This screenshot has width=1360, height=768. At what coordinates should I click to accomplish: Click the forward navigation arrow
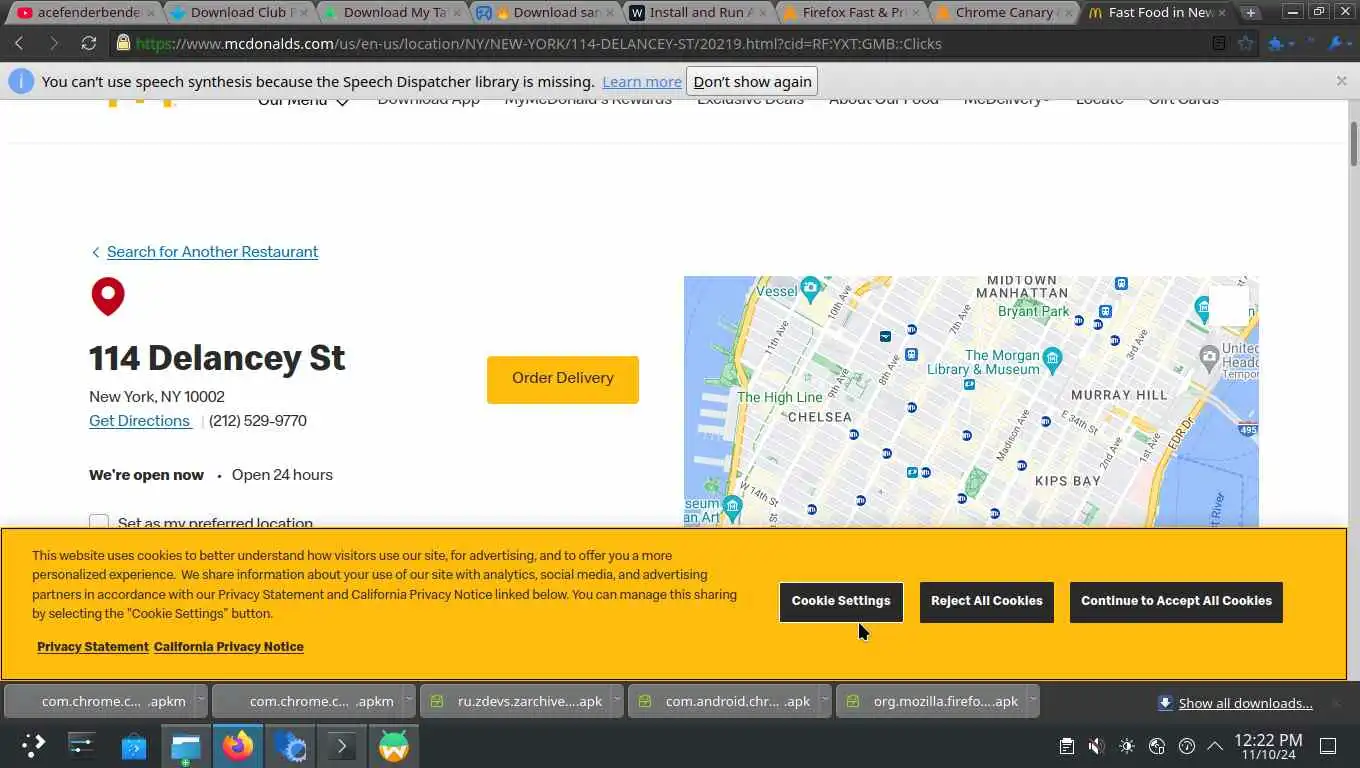tap(54, 43)
